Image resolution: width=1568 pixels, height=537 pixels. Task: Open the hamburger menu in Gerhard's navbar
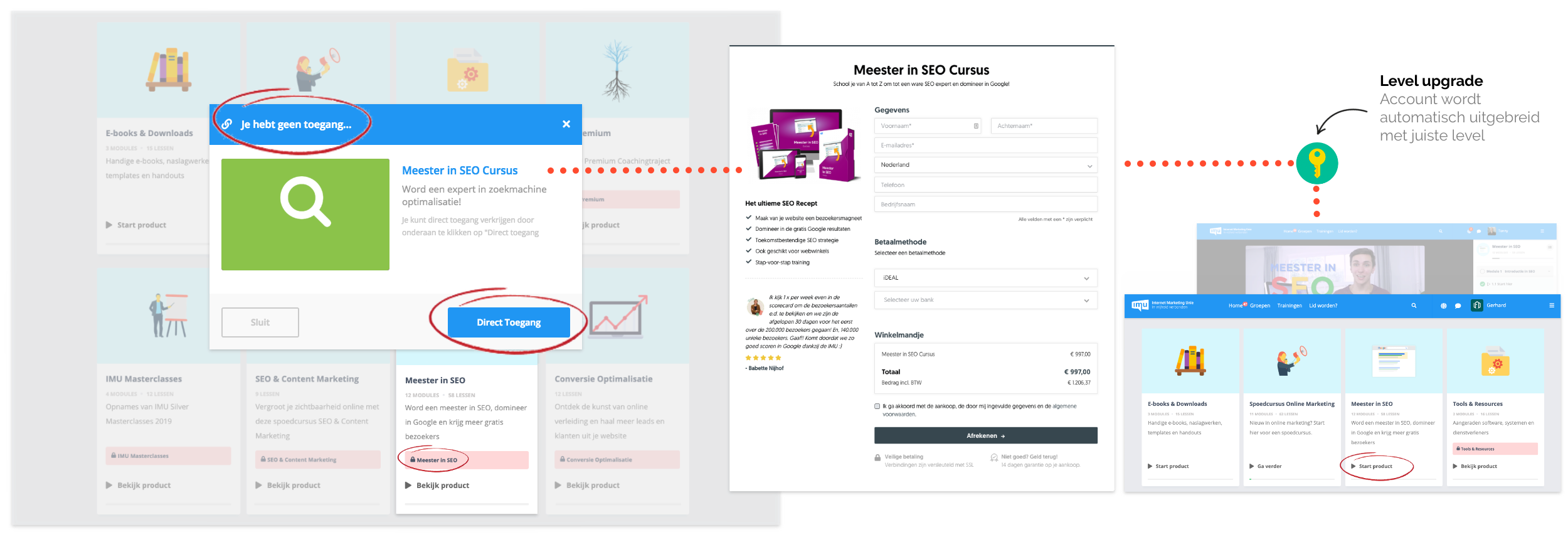(x=1552, y=306)
